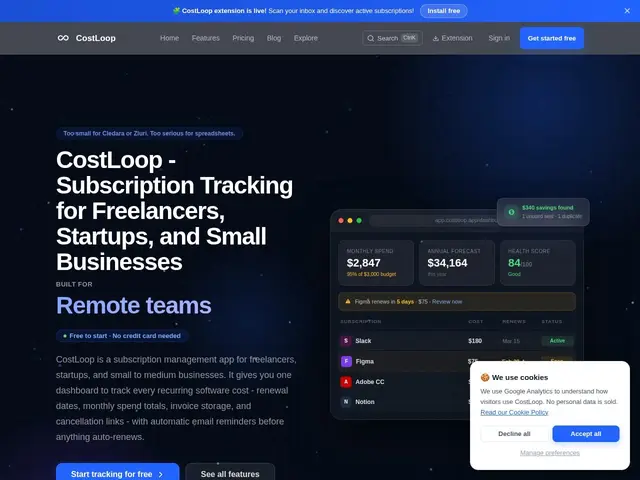Click the yellow dot in mock window

(x=350, y=220)
